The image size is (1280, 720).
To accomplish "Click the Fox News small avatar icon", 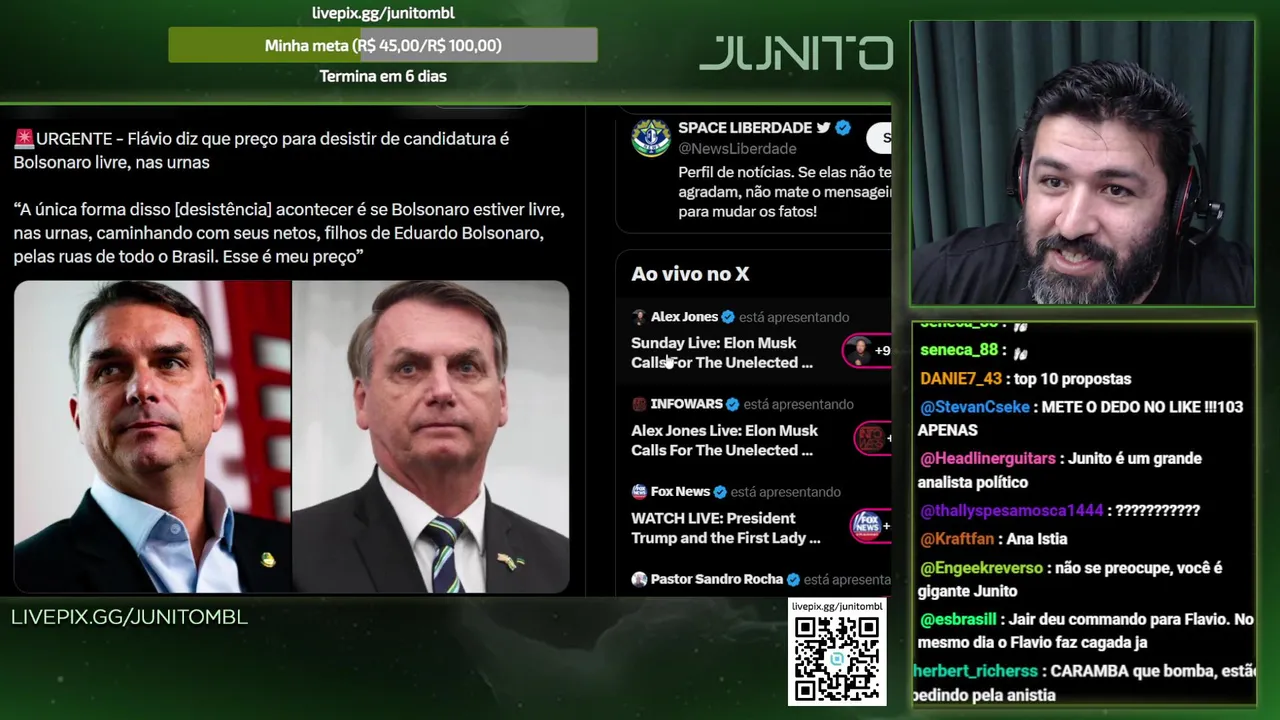I will 639,491.
